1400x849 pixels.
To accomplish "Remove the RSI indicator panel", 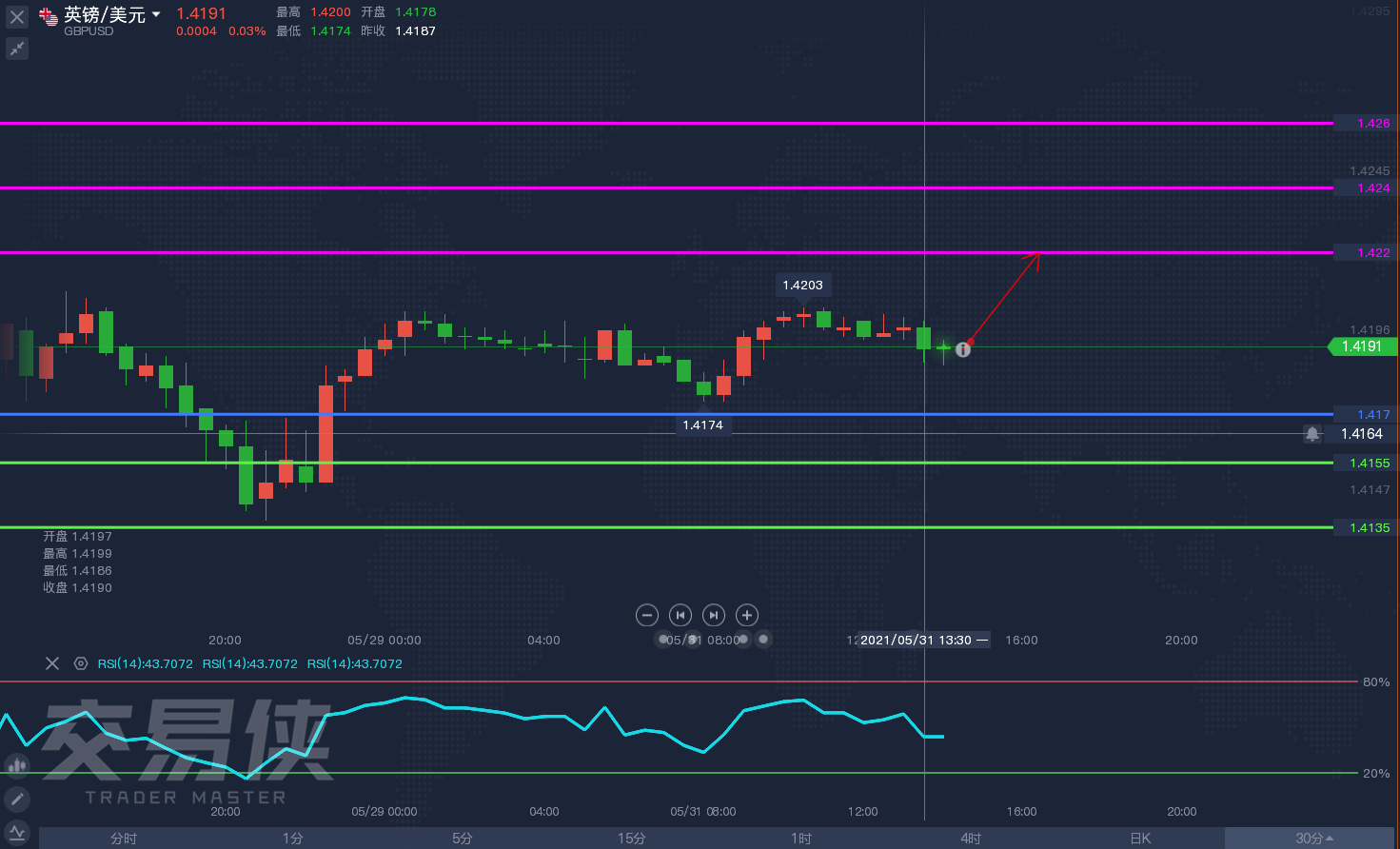I will point(52,663).
